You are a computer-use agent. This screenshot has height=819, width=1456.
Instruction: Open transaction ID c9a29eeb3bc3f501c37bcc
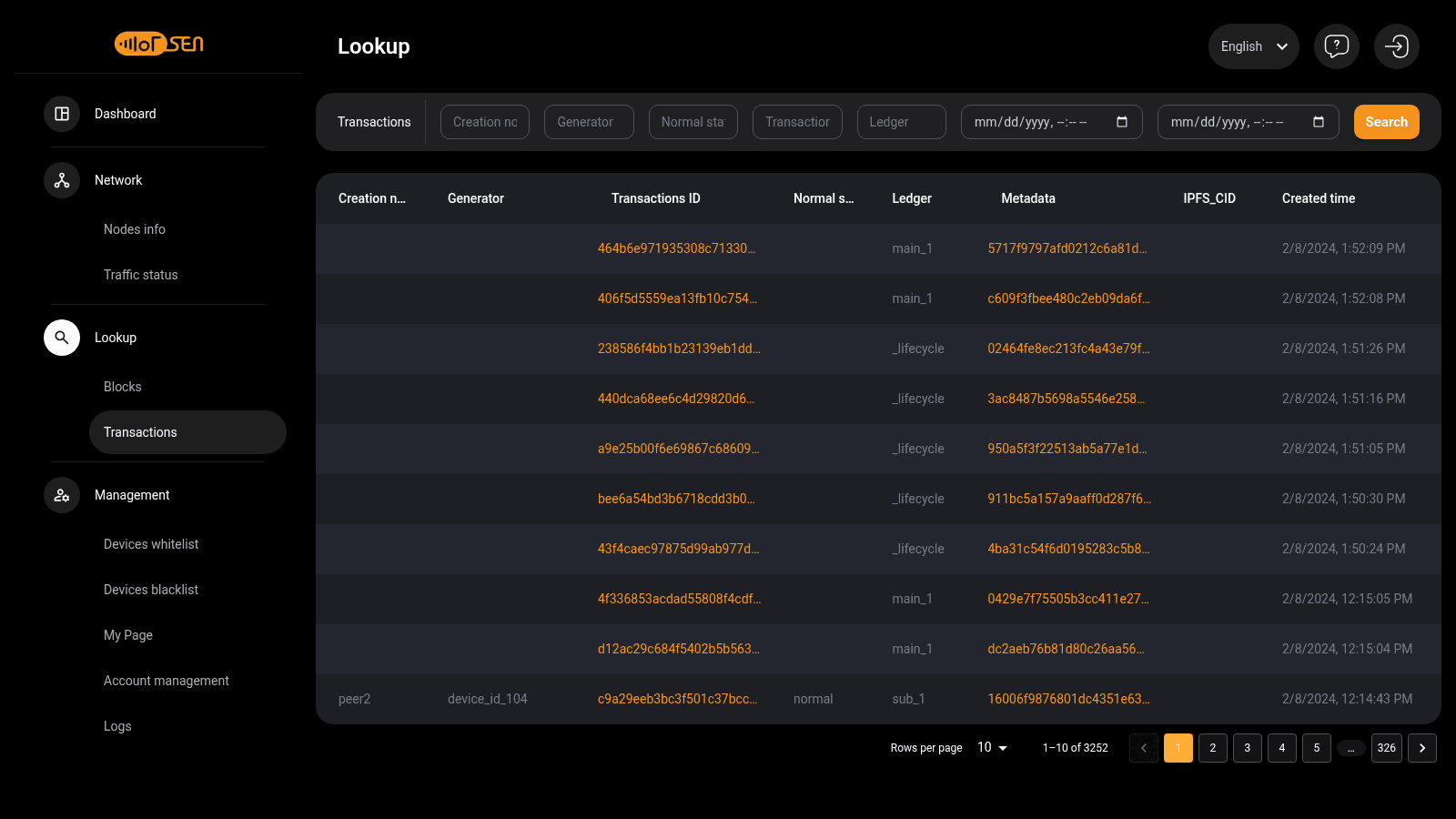pyautogui.click(x=677, y=699)
